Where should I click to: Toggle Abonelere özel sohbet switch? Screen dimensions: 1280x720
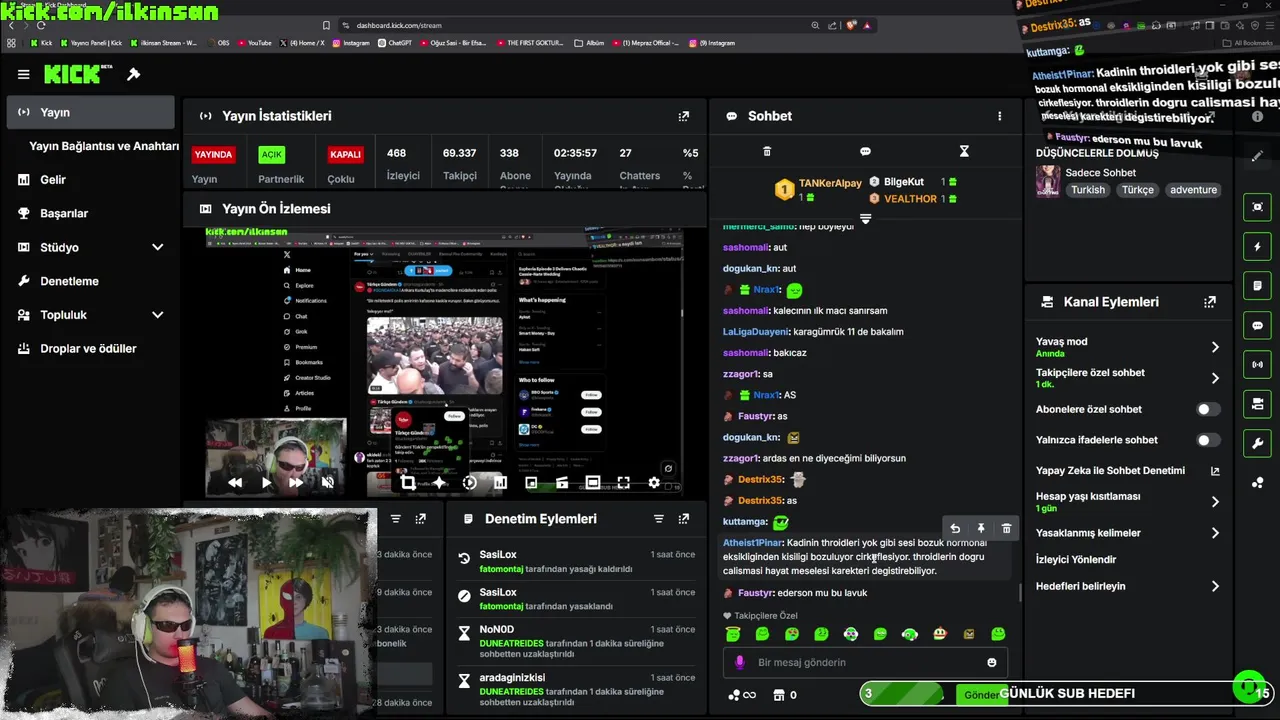[x=1208, y=409]
